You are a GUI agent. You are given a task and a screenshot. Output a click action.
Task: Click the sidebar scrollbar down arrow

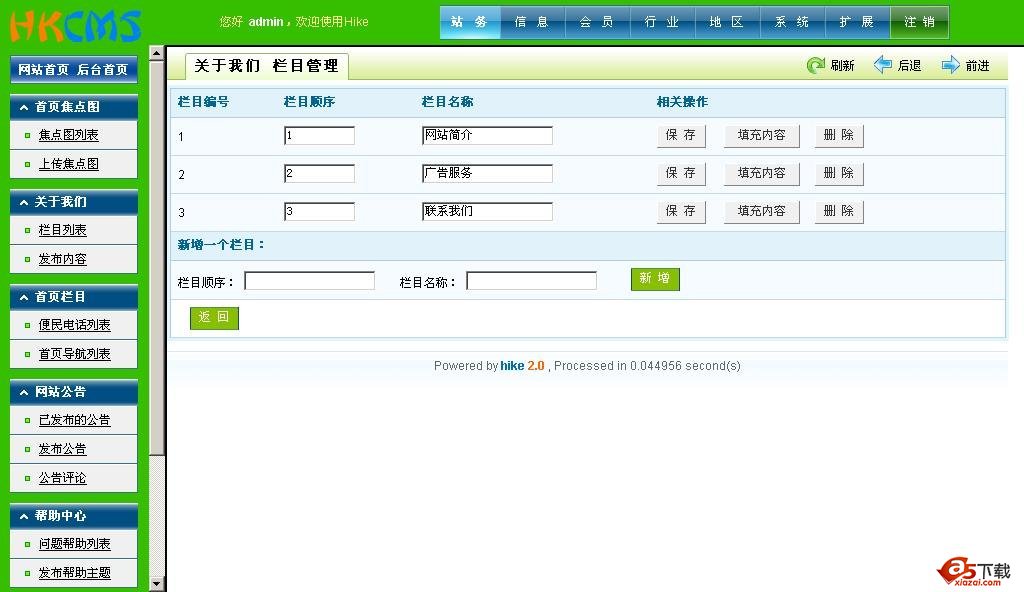[x=157, y=584]
